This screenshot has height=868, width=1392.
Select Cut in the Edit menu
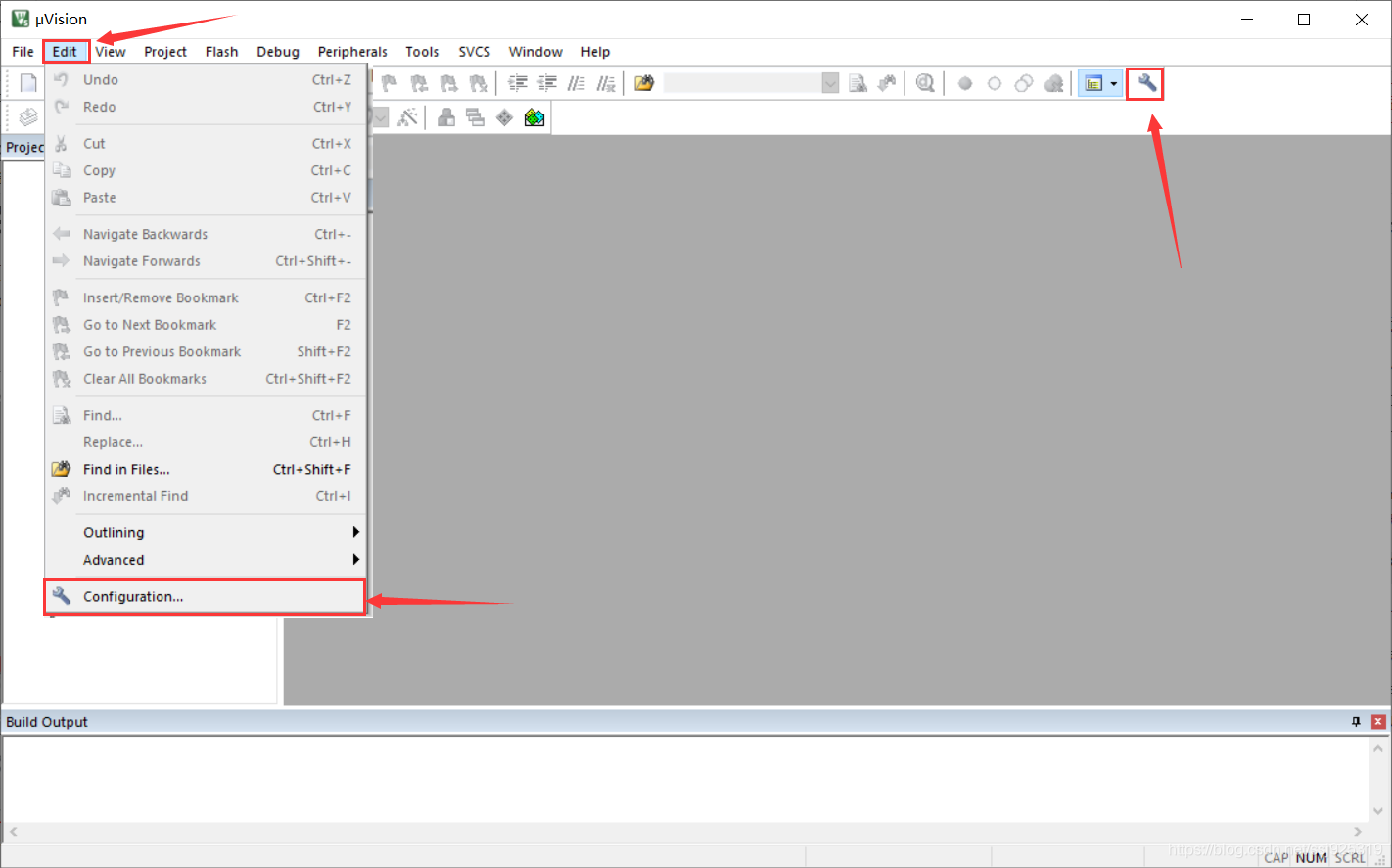coord(205,144)
